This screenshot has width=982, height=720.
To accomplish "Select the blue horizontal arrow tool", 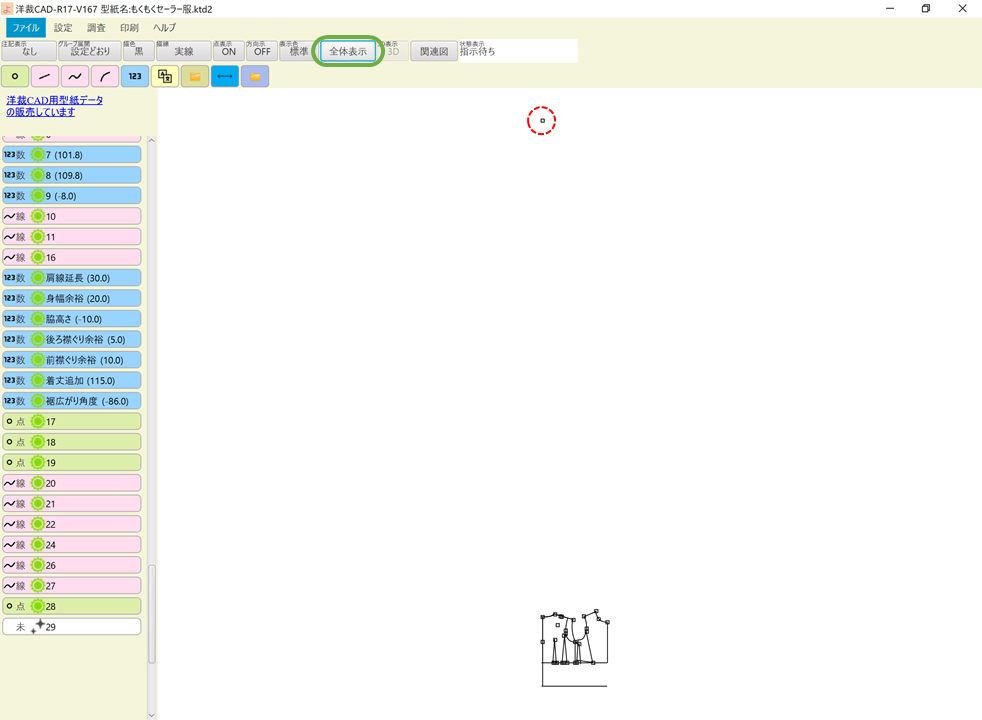I will tap(224, 76).
